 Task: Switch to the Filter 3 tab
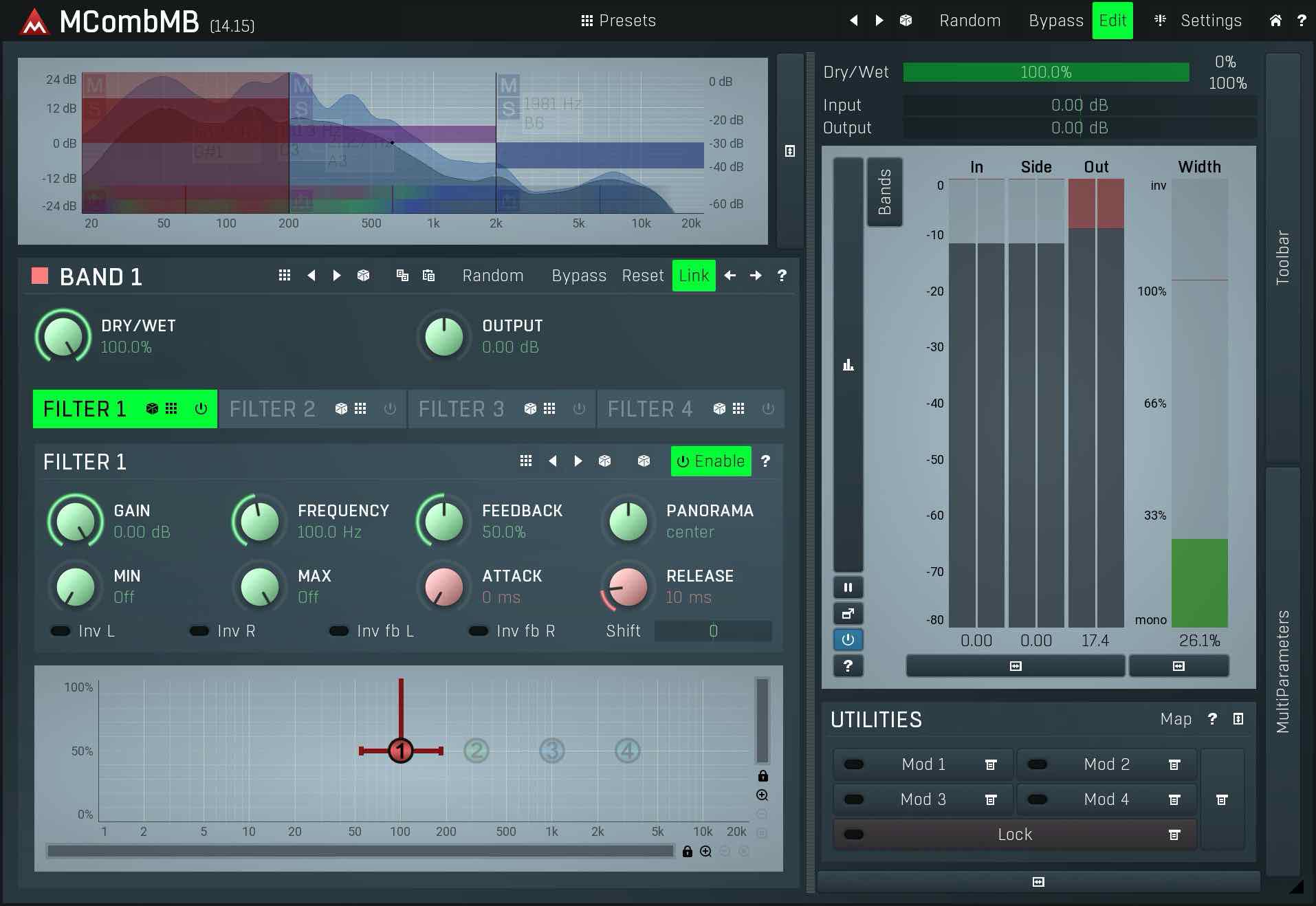pos(461,409)
